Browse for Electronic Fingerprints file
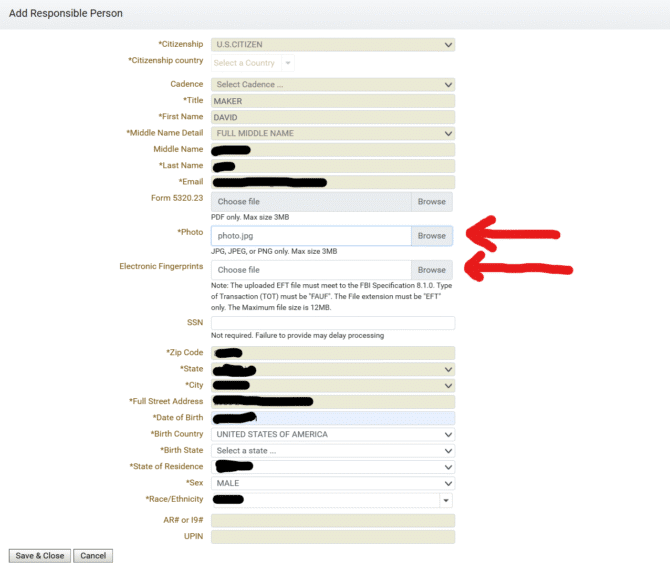Screen dimensions: 670x570 431,270
